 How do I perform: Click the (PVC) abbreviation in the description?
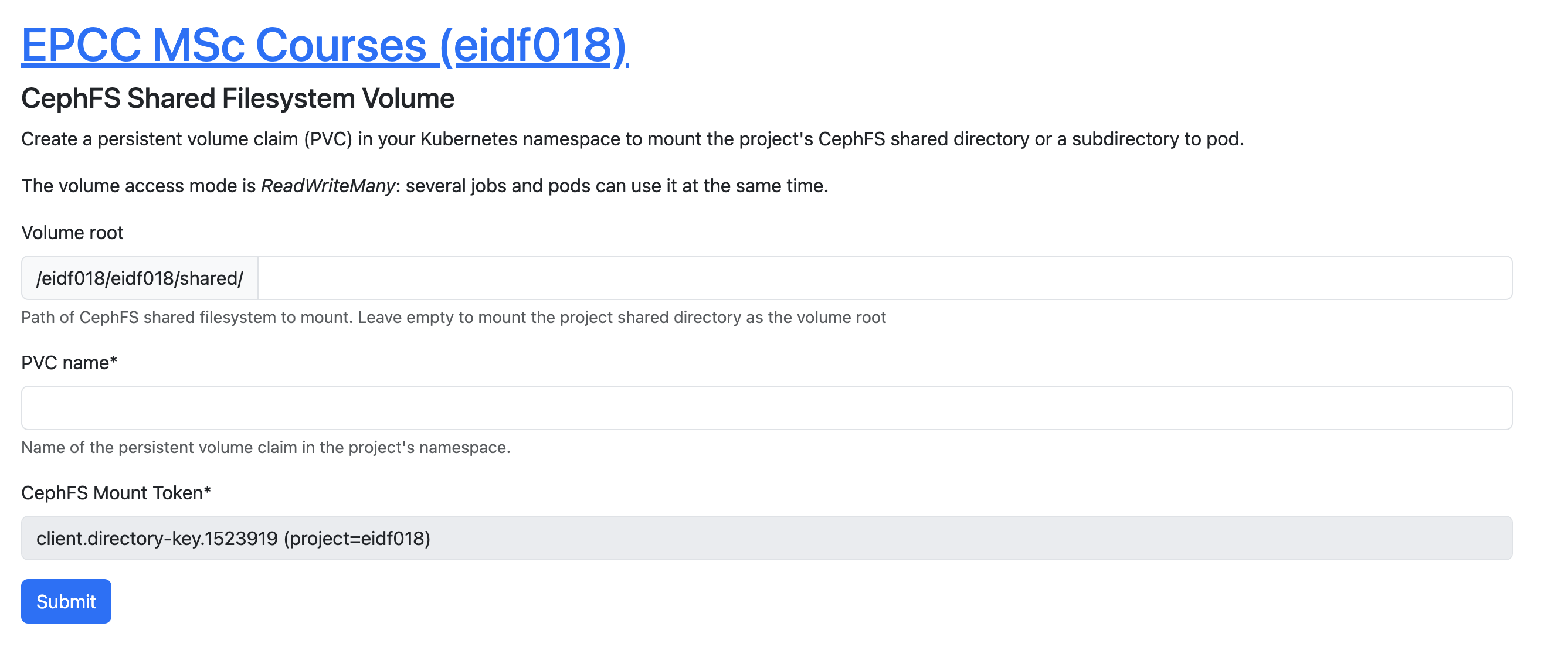[328, 139]
